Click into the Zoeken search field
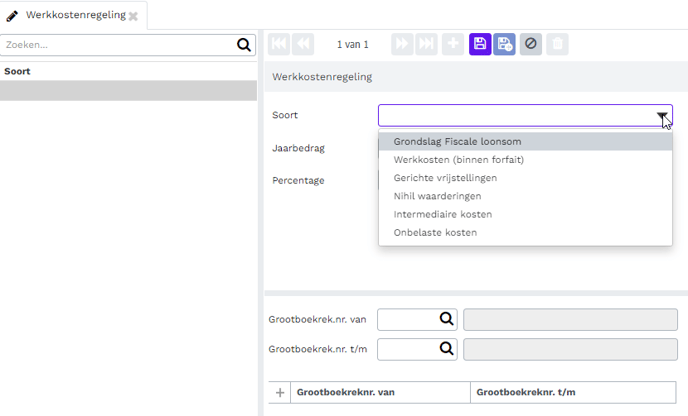Viewport: 688px width, 416px height. click(x=118, y=45)
